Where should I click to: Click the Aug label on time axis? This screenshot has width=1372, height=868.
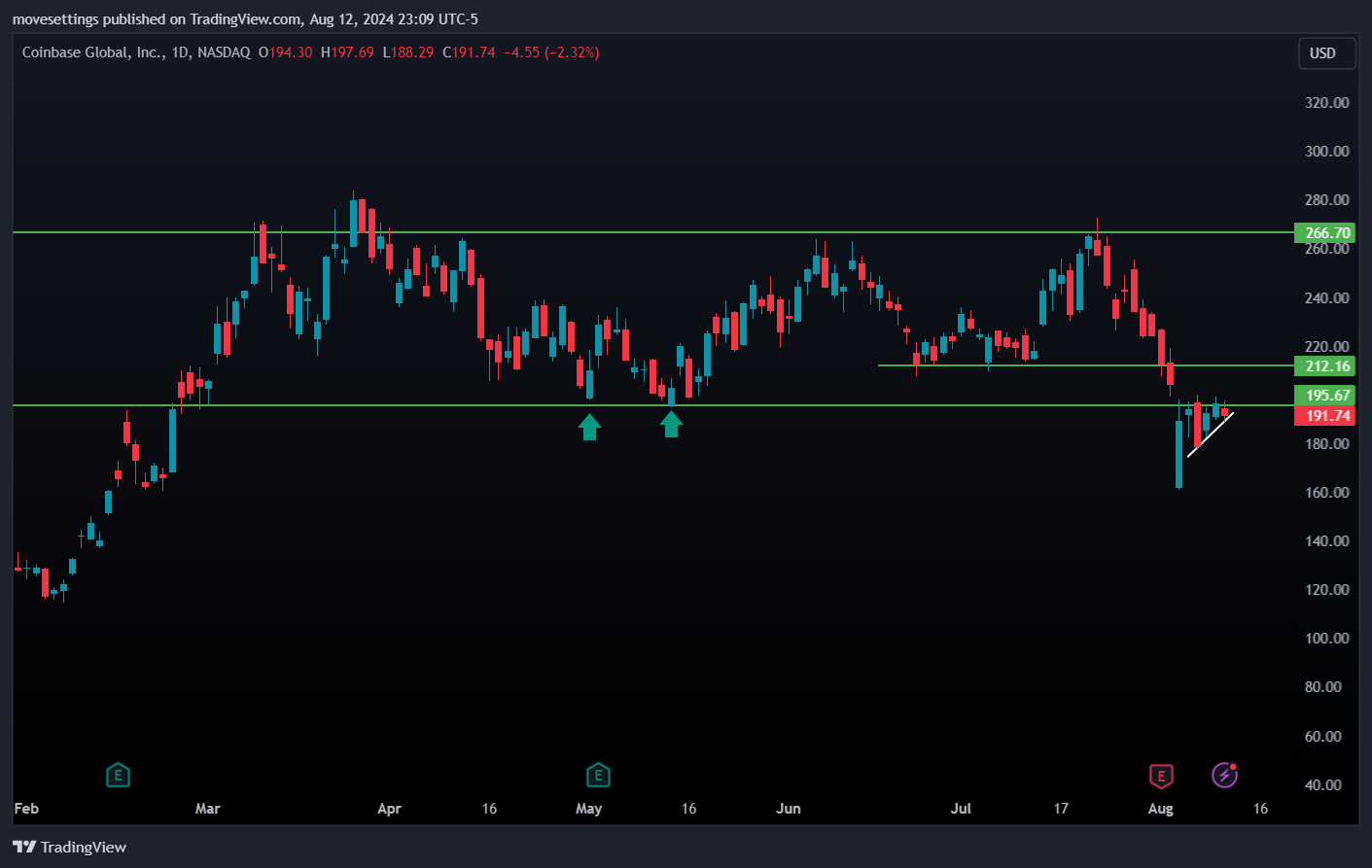[1160, 809]
